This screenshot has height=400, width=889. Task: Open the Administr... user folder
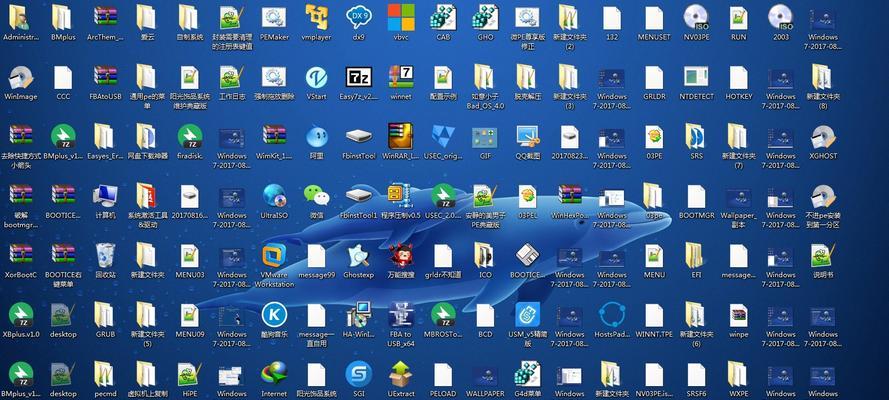click(x=21, y=18)
